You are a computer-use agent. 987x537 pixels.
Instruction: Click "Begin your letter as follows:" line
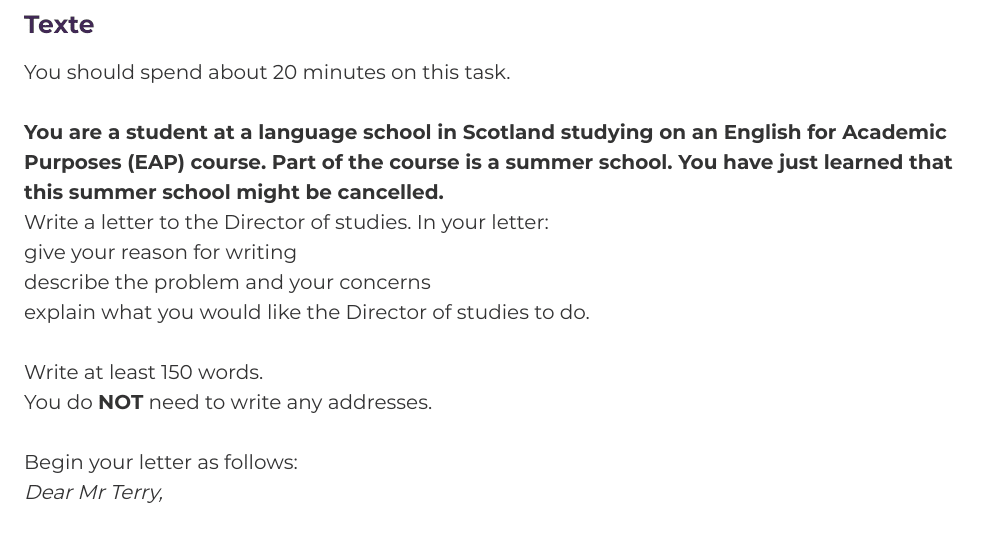click(160, 462)
